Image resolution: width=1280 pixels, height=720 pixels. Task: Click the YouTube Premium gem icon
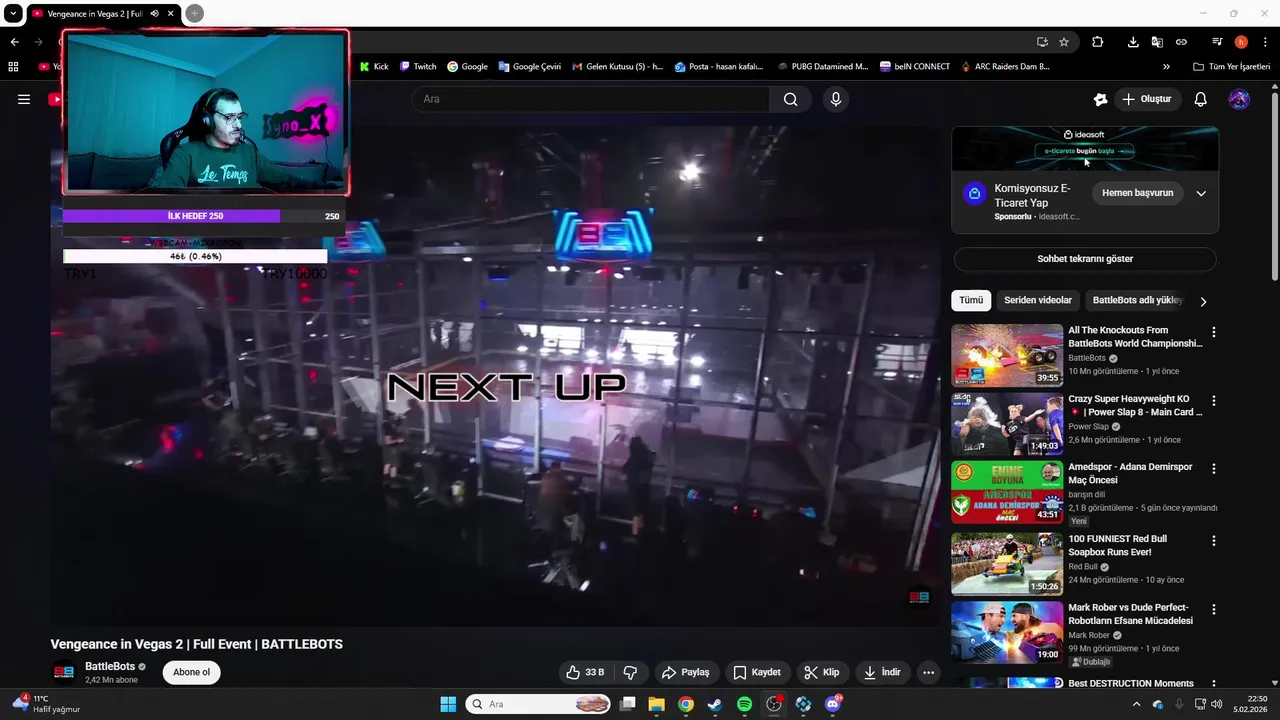[x=1101, y=99]
